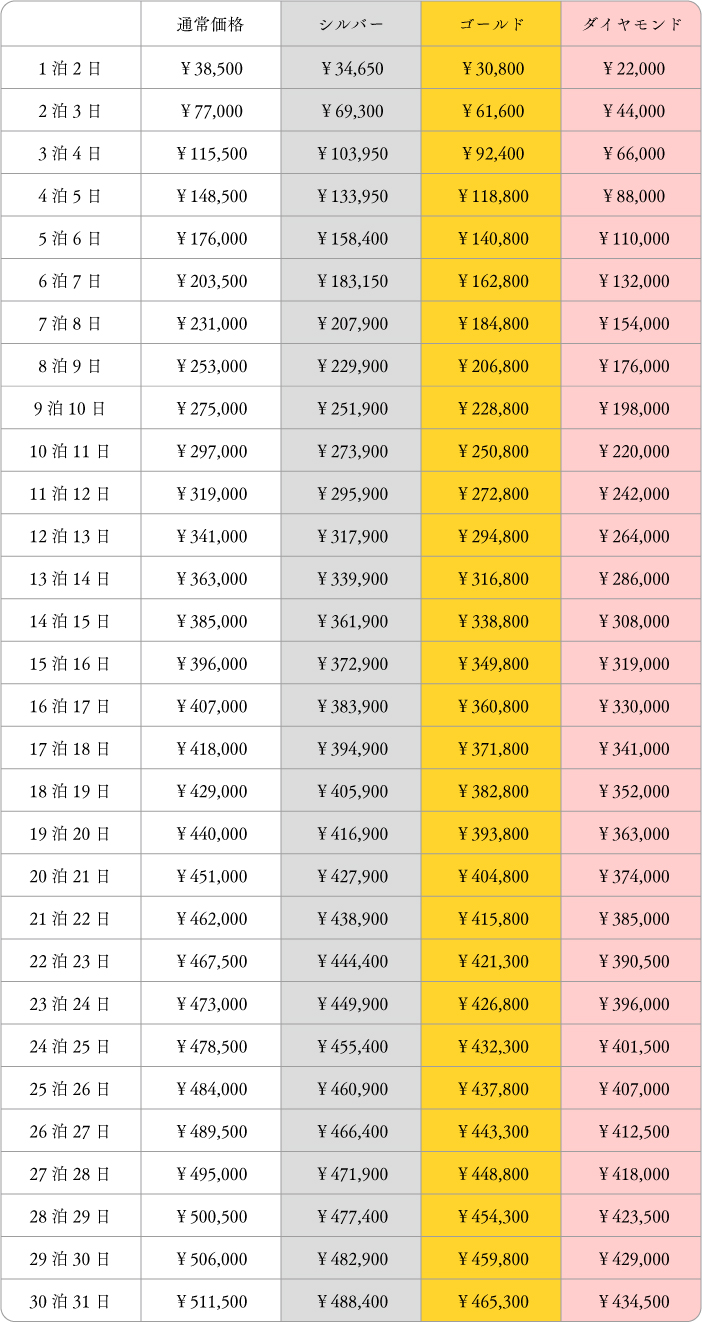Click the シルバー column header

pos(351,24)
